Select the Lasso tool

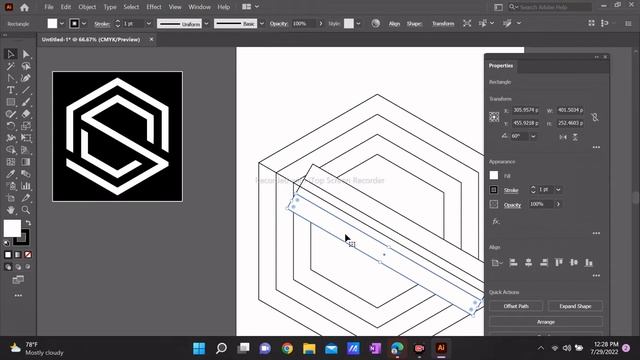coord(26,66)
